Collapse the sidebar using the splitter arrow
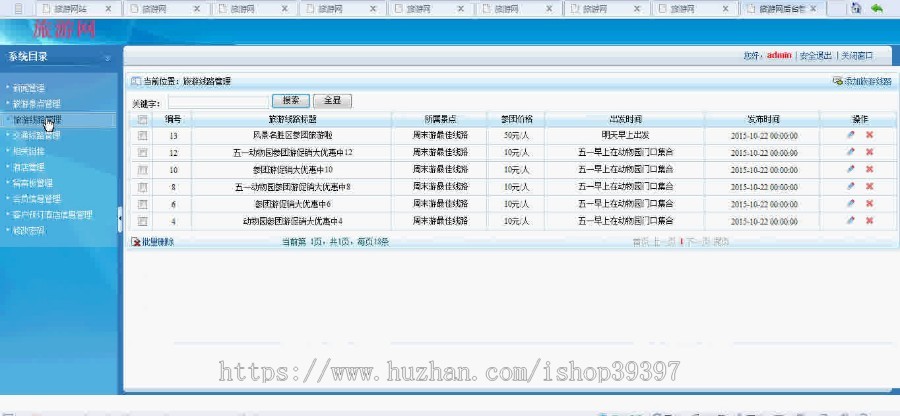The image size is (900, 416). coord(120,219)
